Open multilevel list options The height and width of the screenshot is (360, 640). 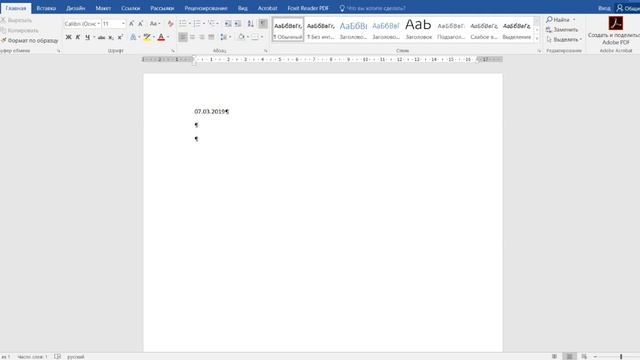(x=213, y=24)
